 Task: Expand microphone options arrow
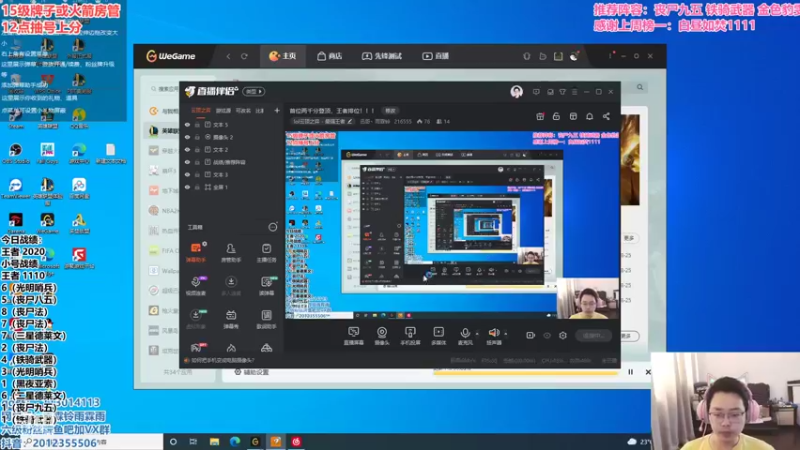[477, 334]
